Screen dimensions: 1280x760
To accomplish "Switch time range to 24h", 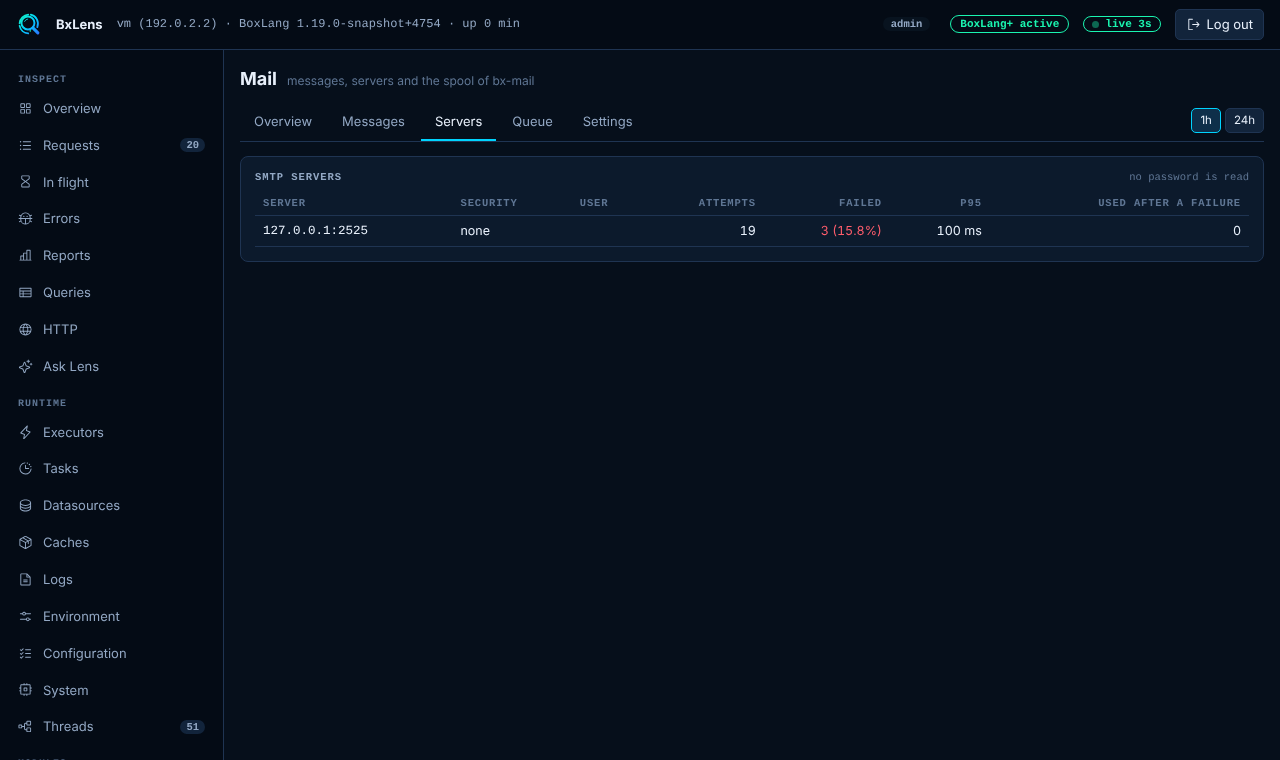I will coord(1244,120).
